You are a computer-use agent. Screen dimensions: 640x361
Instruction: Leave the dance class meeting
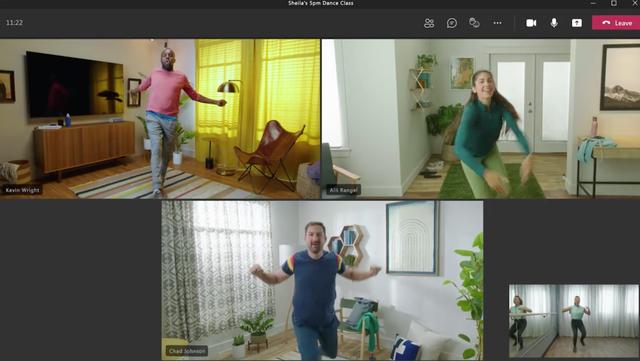click(616, 23)
